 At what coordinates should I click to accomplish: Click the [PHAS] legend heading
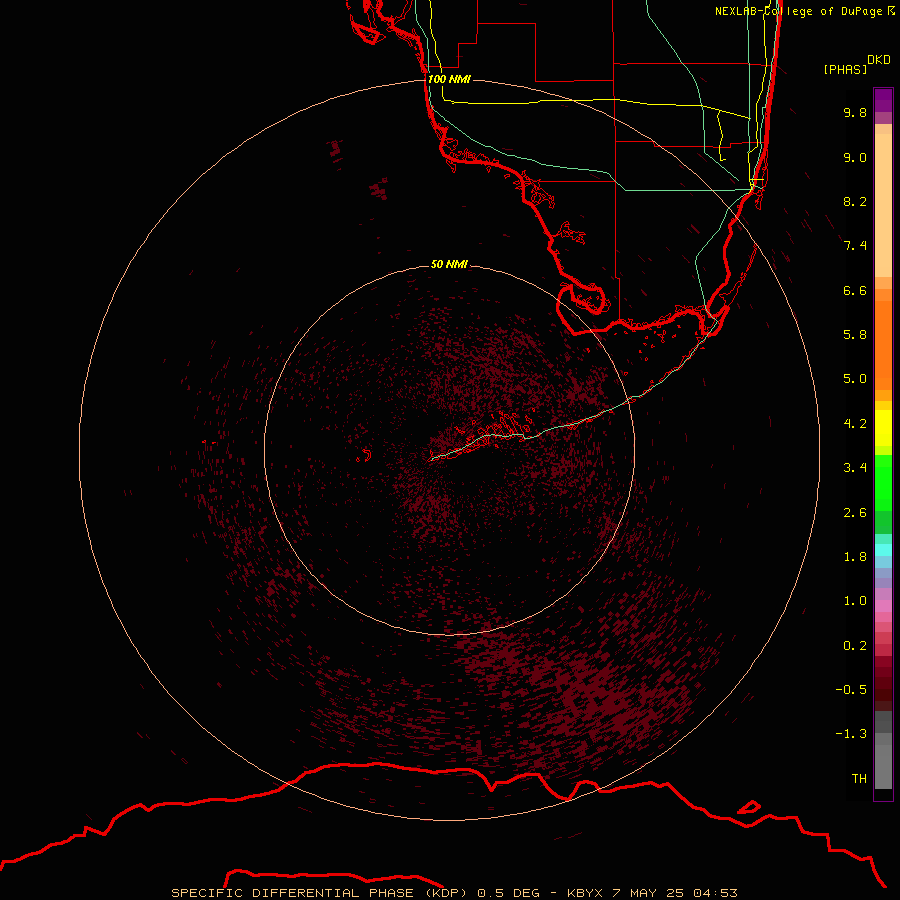tap(845, 69)
